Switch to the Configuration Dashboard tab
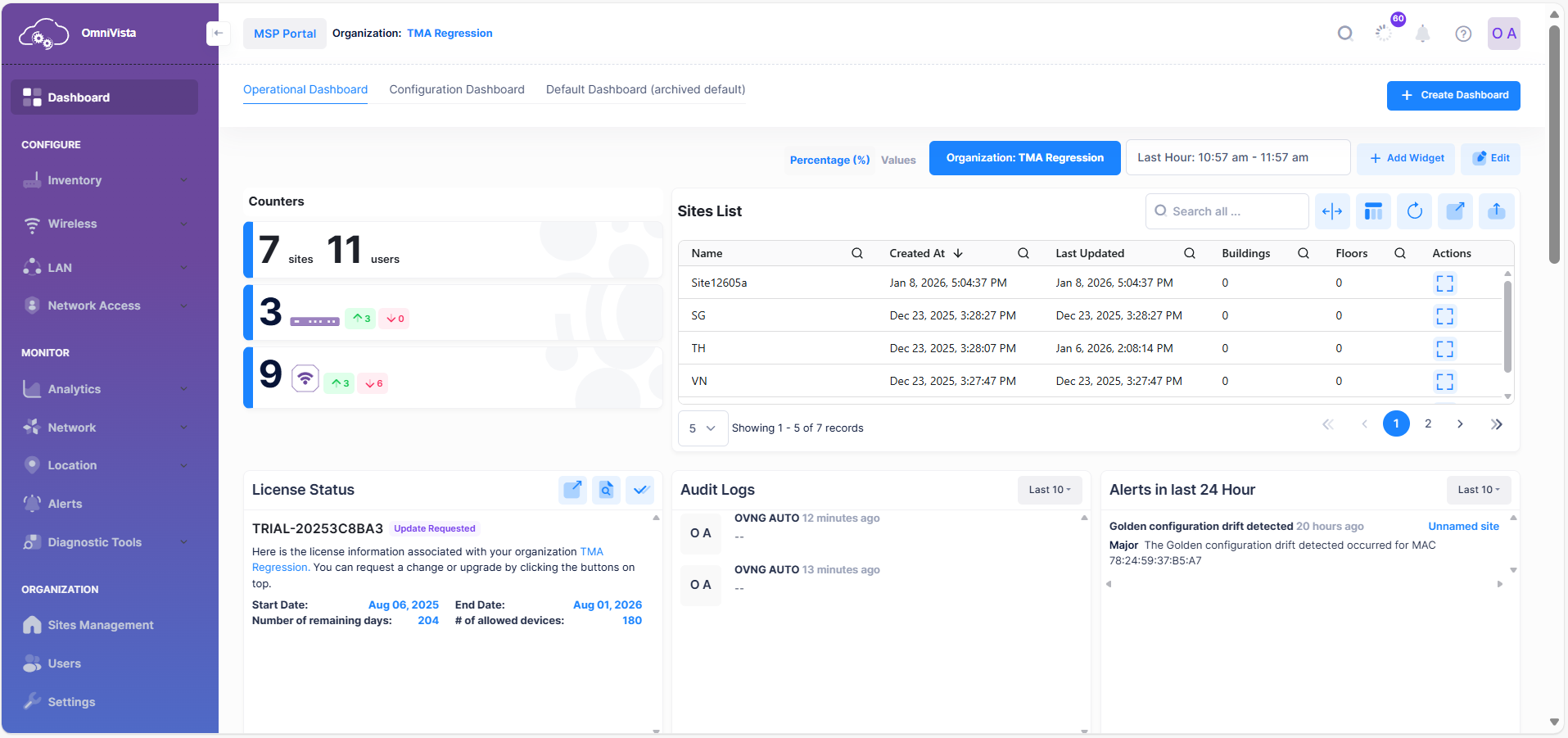Image resolution: width=1568 pixels, height=738 pixels. [x=457, y=89]
